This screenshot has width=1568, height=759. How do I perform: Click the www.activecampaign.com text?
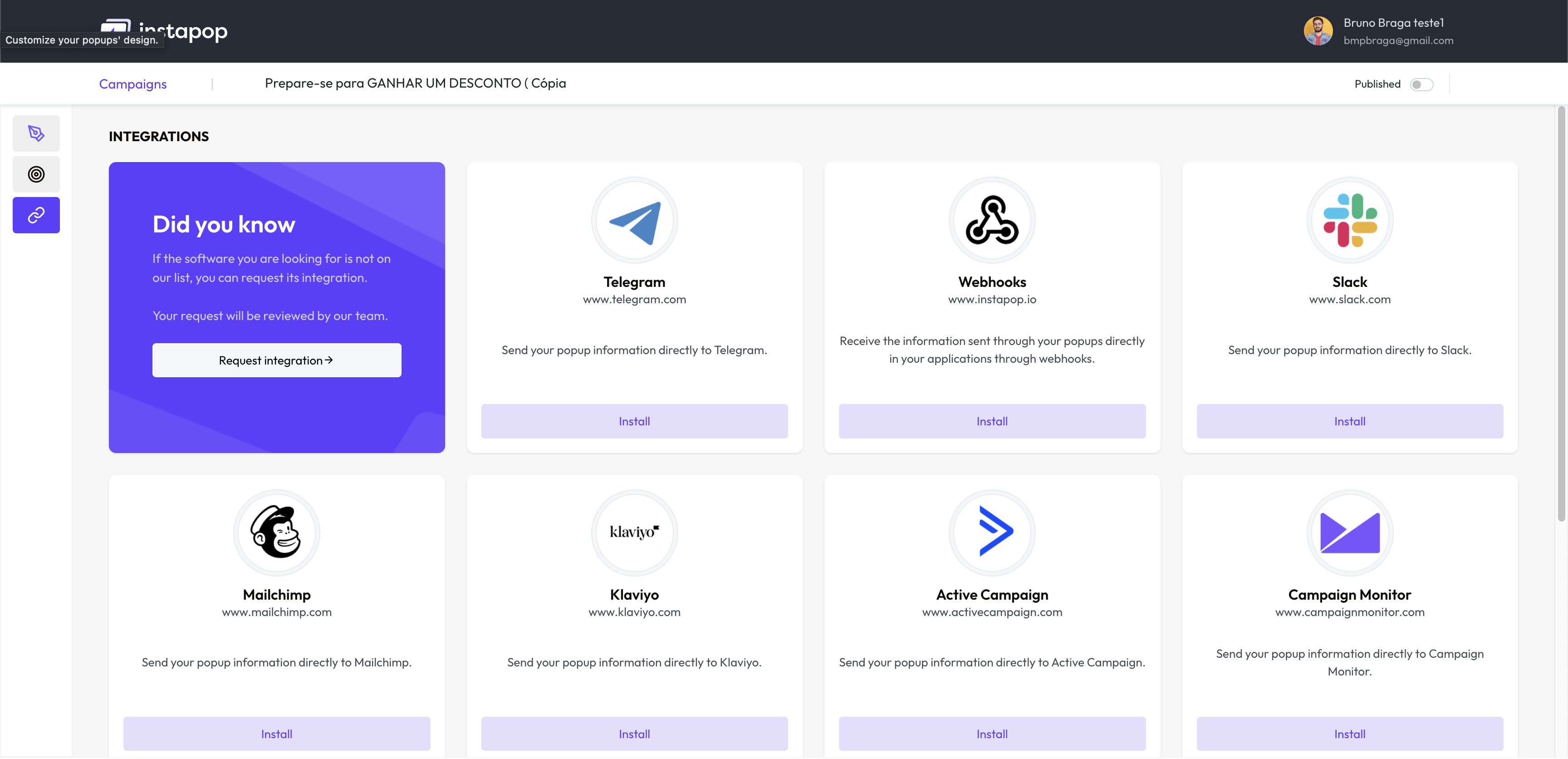tap(992, 611)
